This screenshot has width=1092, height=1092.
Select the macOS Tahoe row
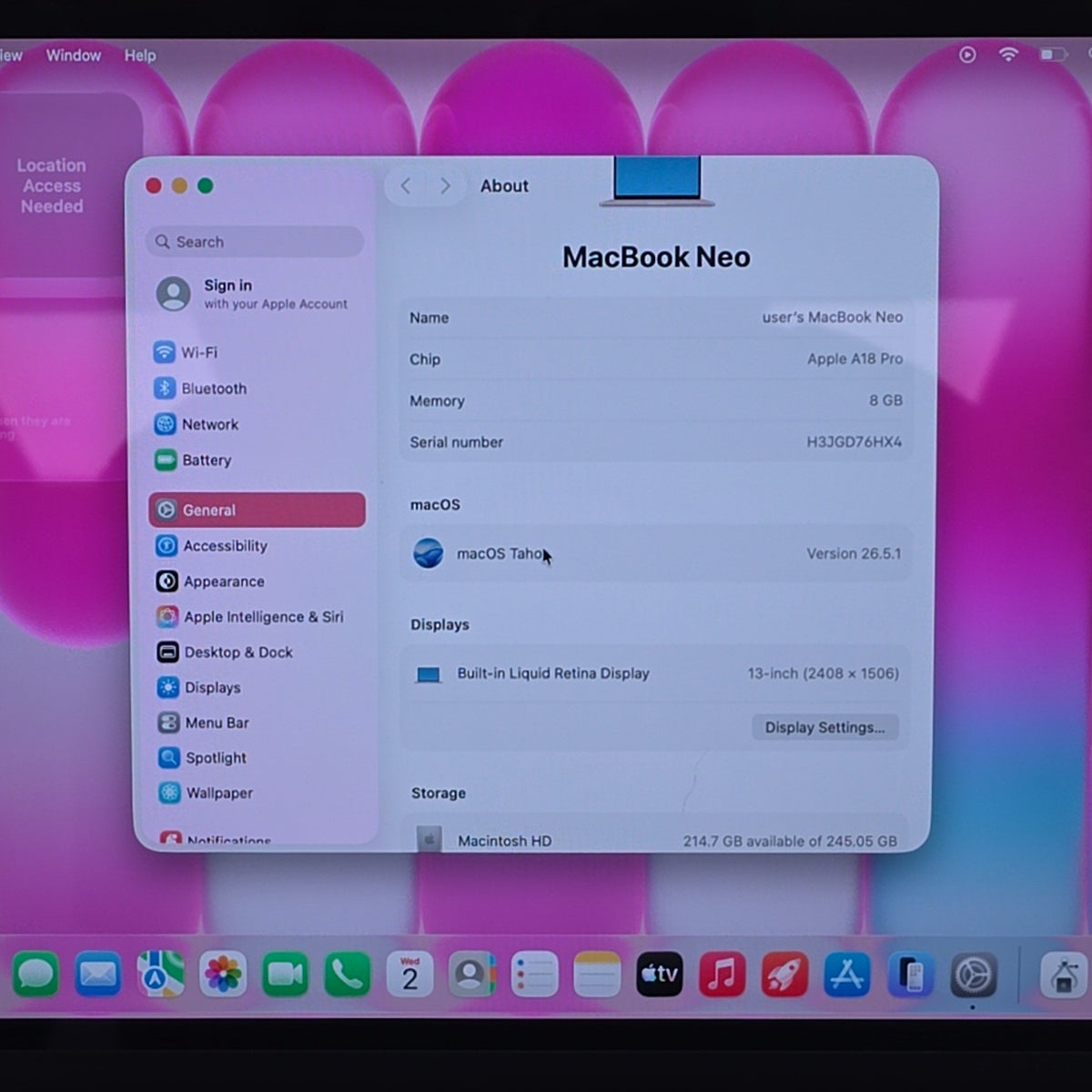point(656,553)
